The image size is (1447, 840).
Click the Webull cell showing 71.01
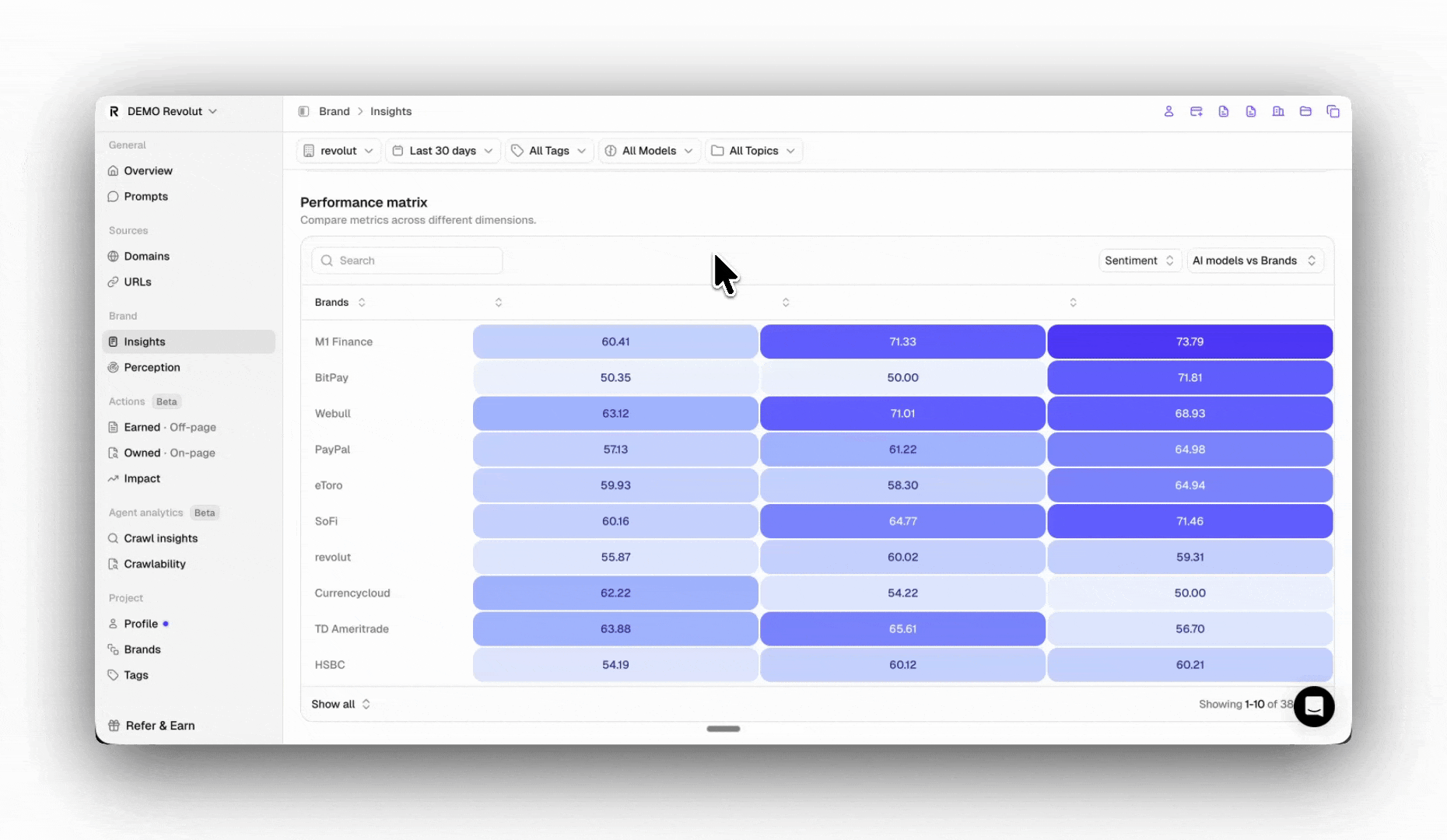pos(902,413)
